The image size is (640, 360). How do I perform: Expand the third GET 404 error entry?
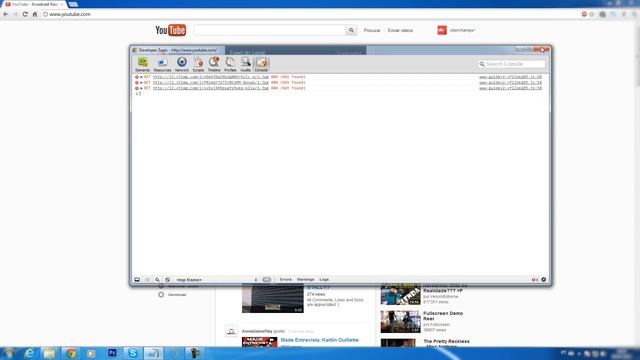[141, 88]
